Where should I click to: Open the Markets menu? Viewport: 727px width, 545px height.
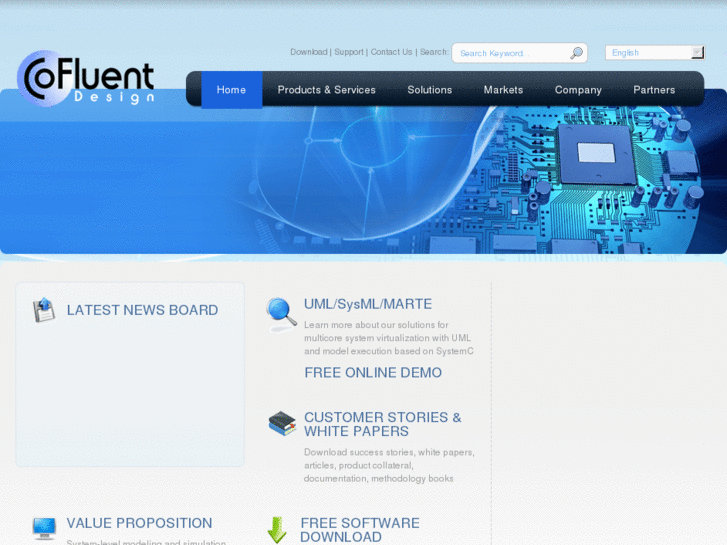[x=504, y=90]
